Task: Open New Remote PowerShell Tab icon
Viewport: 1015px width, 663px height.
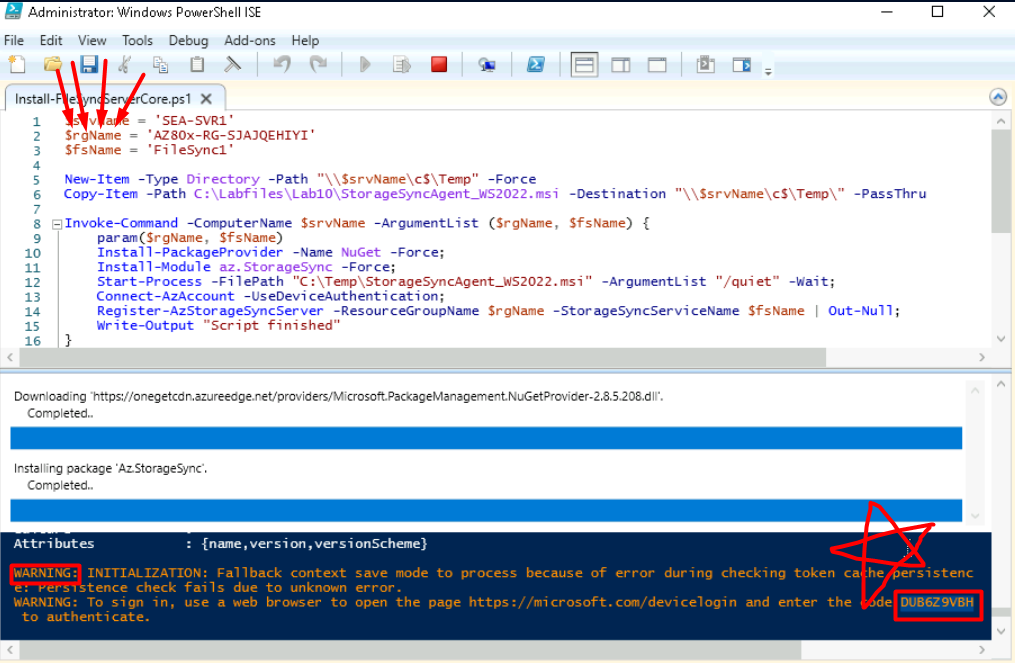Action: pos(487,65)
